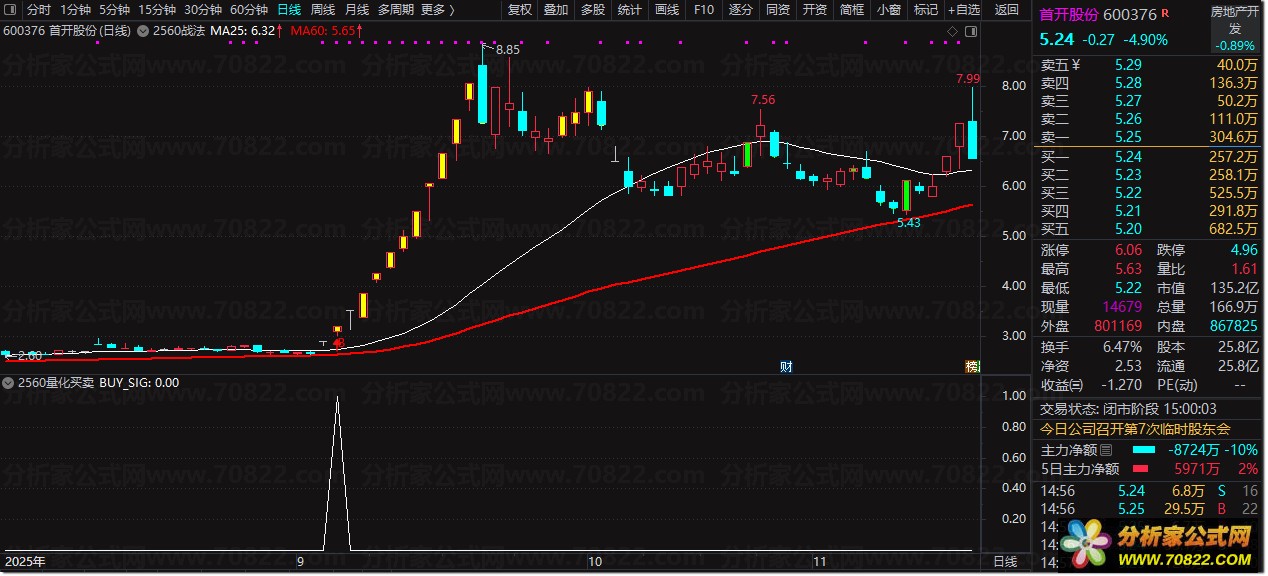The image size is (1268, 576).
Task: Click the red signal dot near September candle
Action: pos(340,343)
